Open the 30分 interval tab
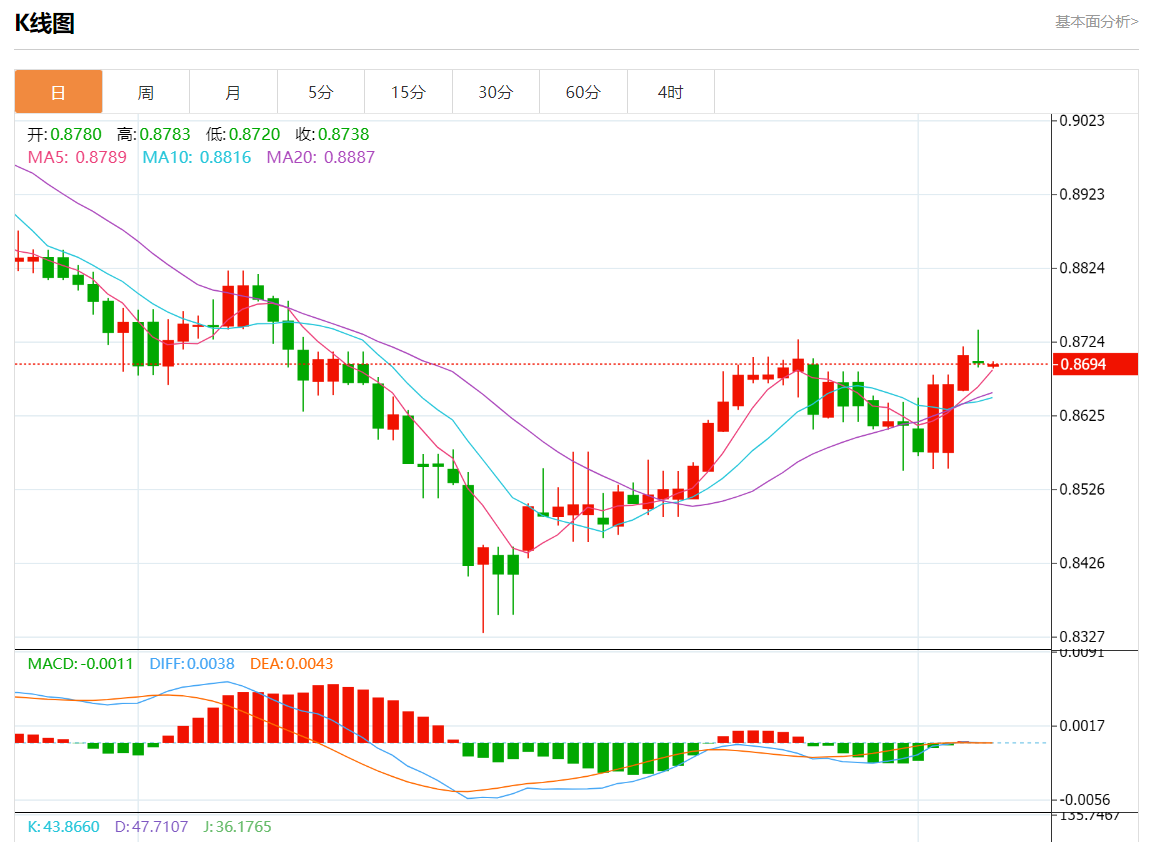 (496, 92)
